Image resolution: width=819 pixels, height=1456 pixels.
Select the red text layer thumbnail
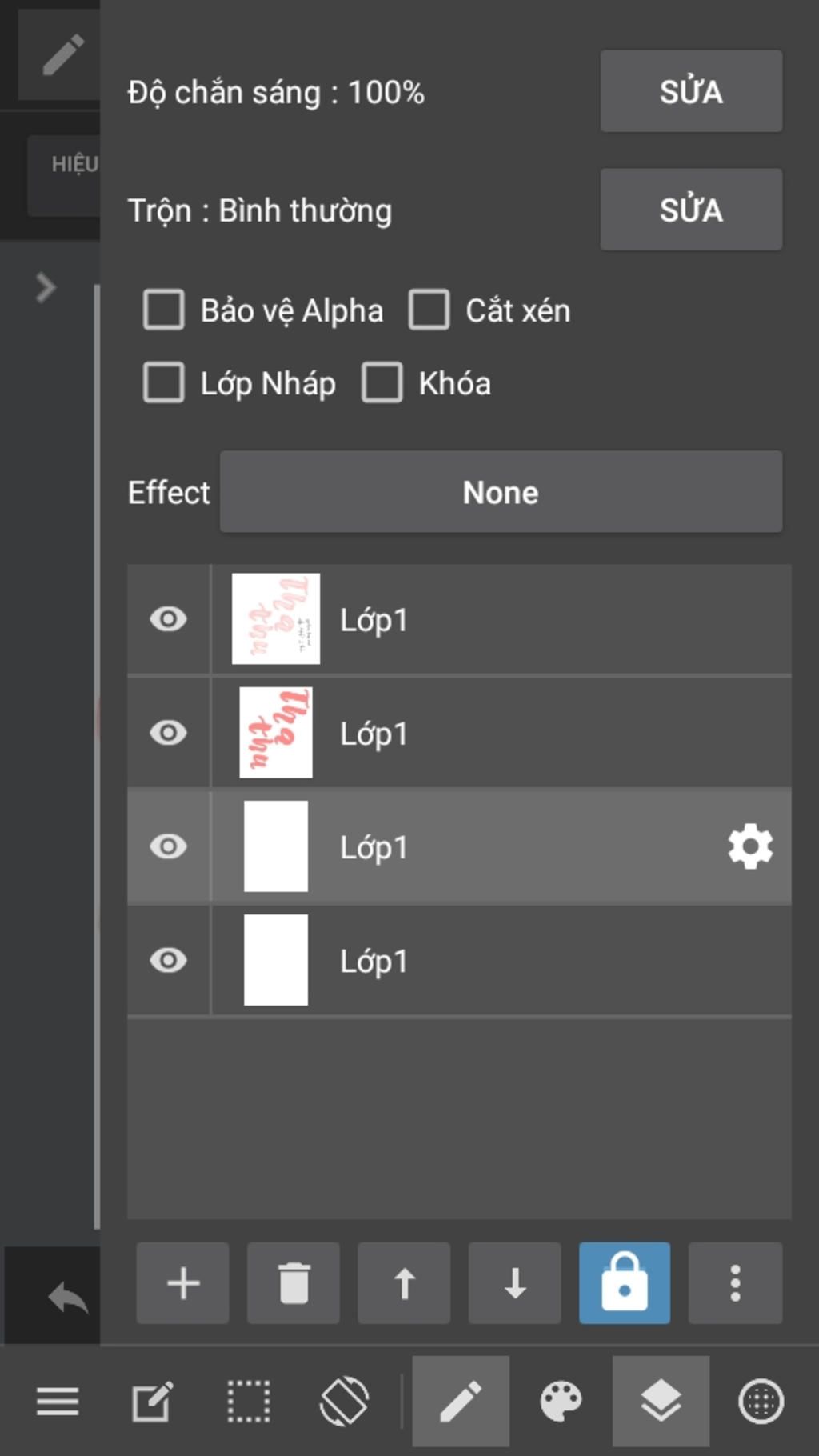point(276,733)
